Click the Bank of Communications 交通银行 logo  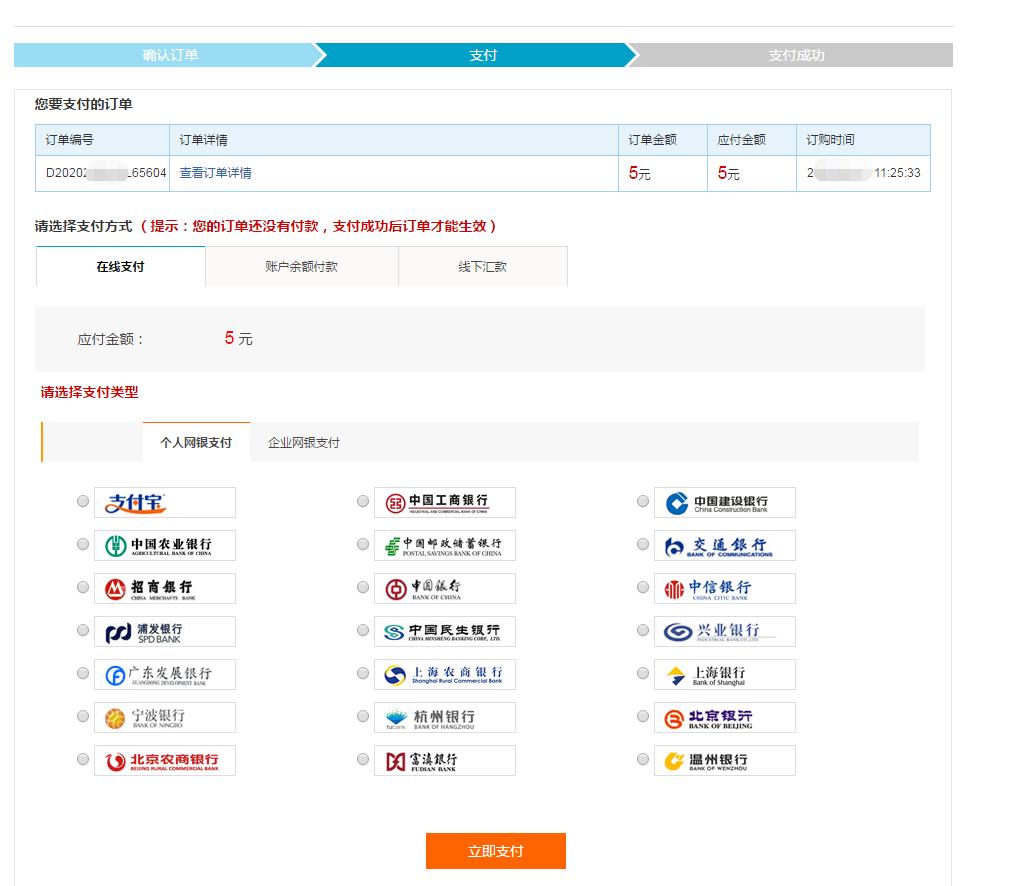pos(725,545)
